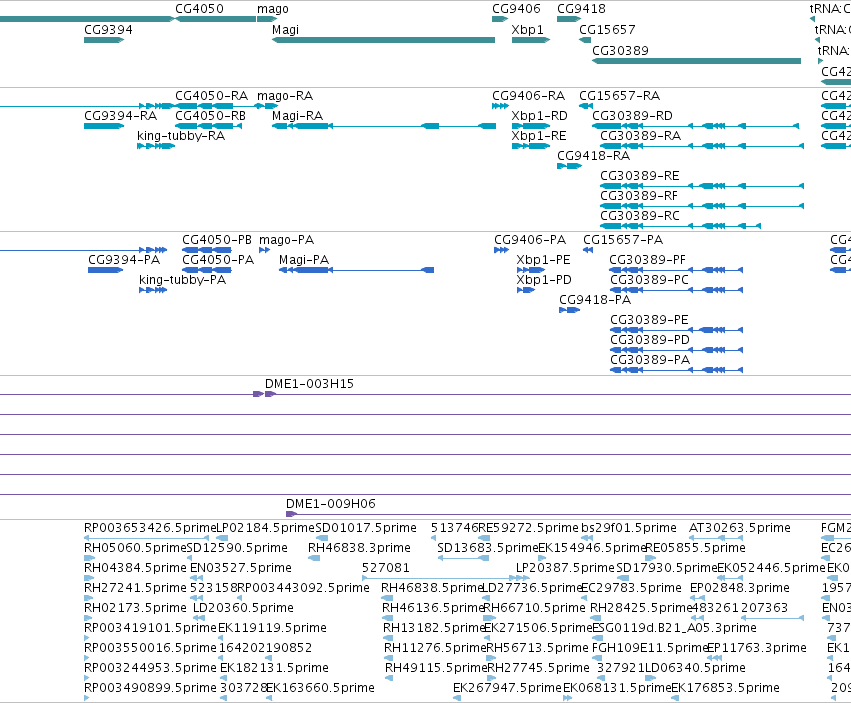Open transcript CG30389-RA
851x703 pixels.
pos(640,136)
